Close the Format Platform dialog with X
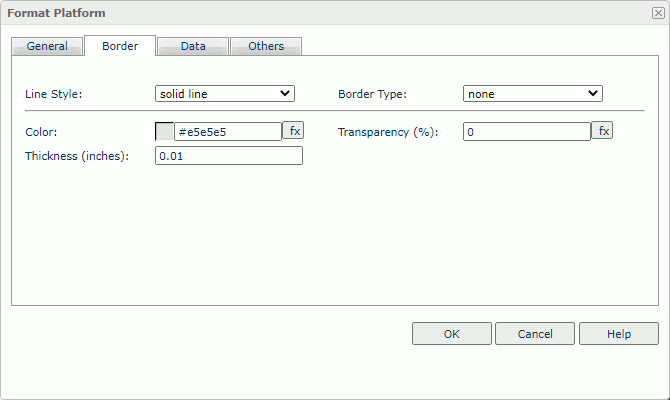Screen dimensions: 670x400 click(657, 13)
